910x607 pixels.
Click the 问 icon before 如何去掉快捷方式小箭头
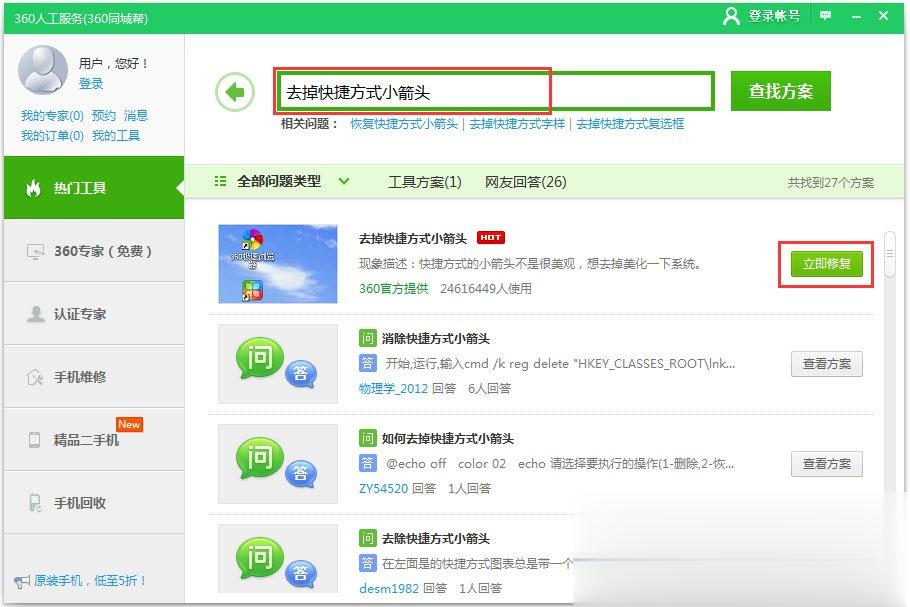[x=367, y=438]
